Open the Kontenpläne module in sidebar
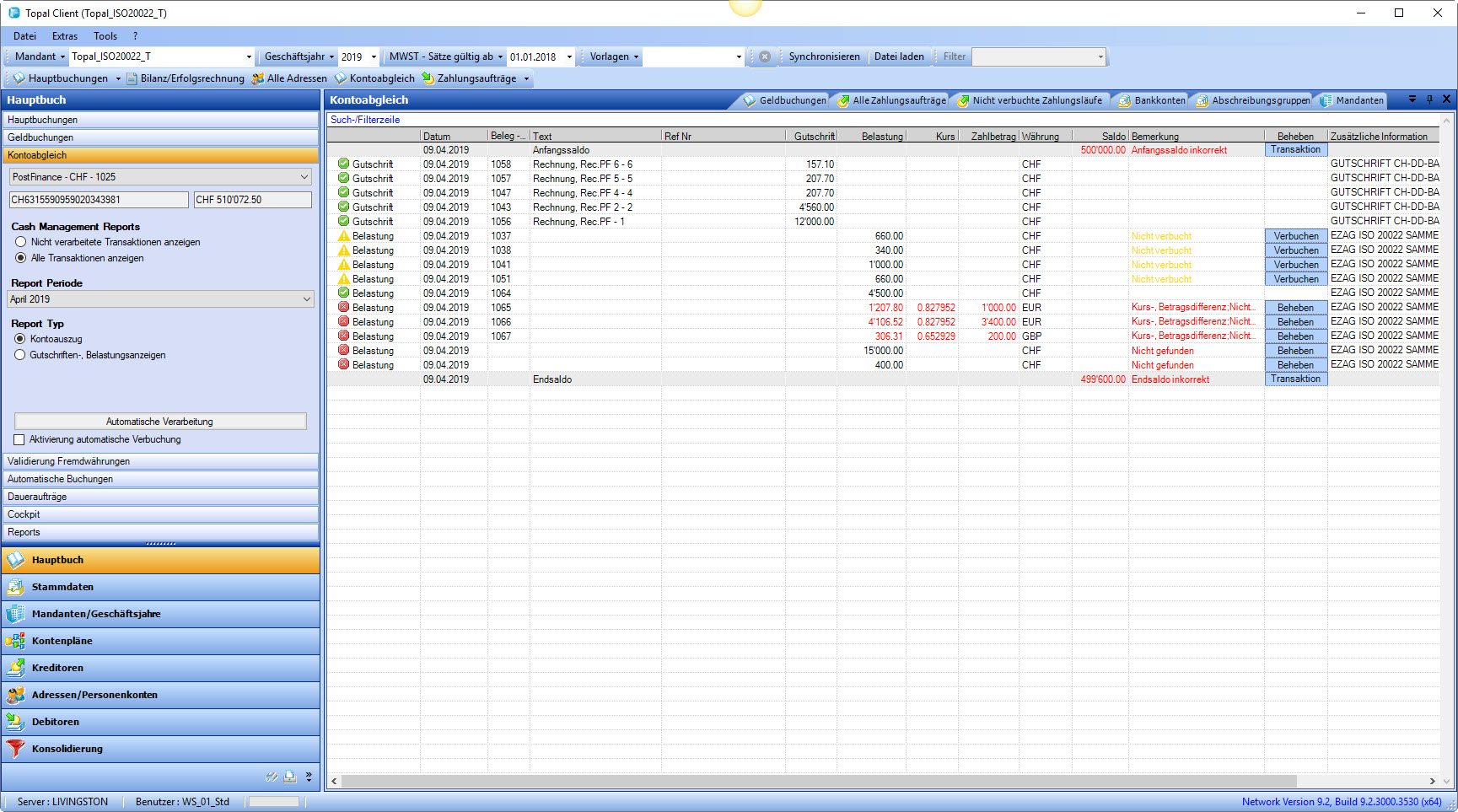1458x812 pixels. [62, 641]
